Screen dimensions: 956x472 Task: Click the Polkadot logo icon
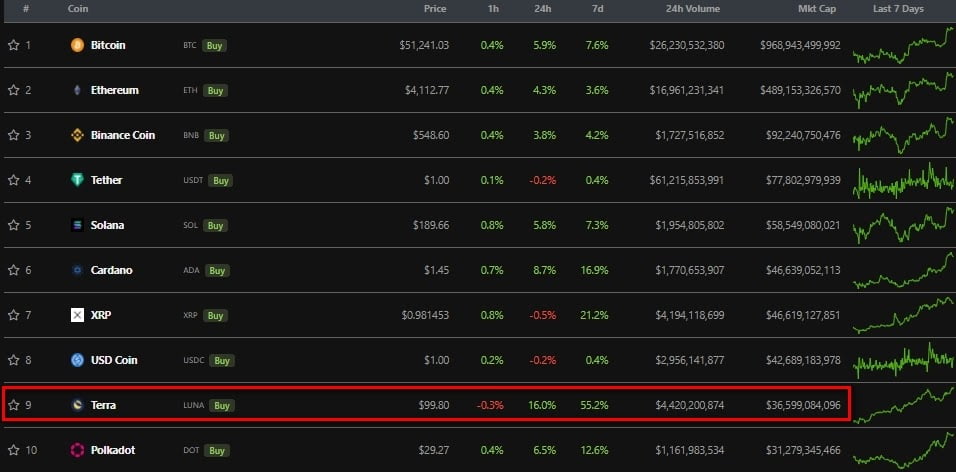pyautogui.click(x=77, y=450)
